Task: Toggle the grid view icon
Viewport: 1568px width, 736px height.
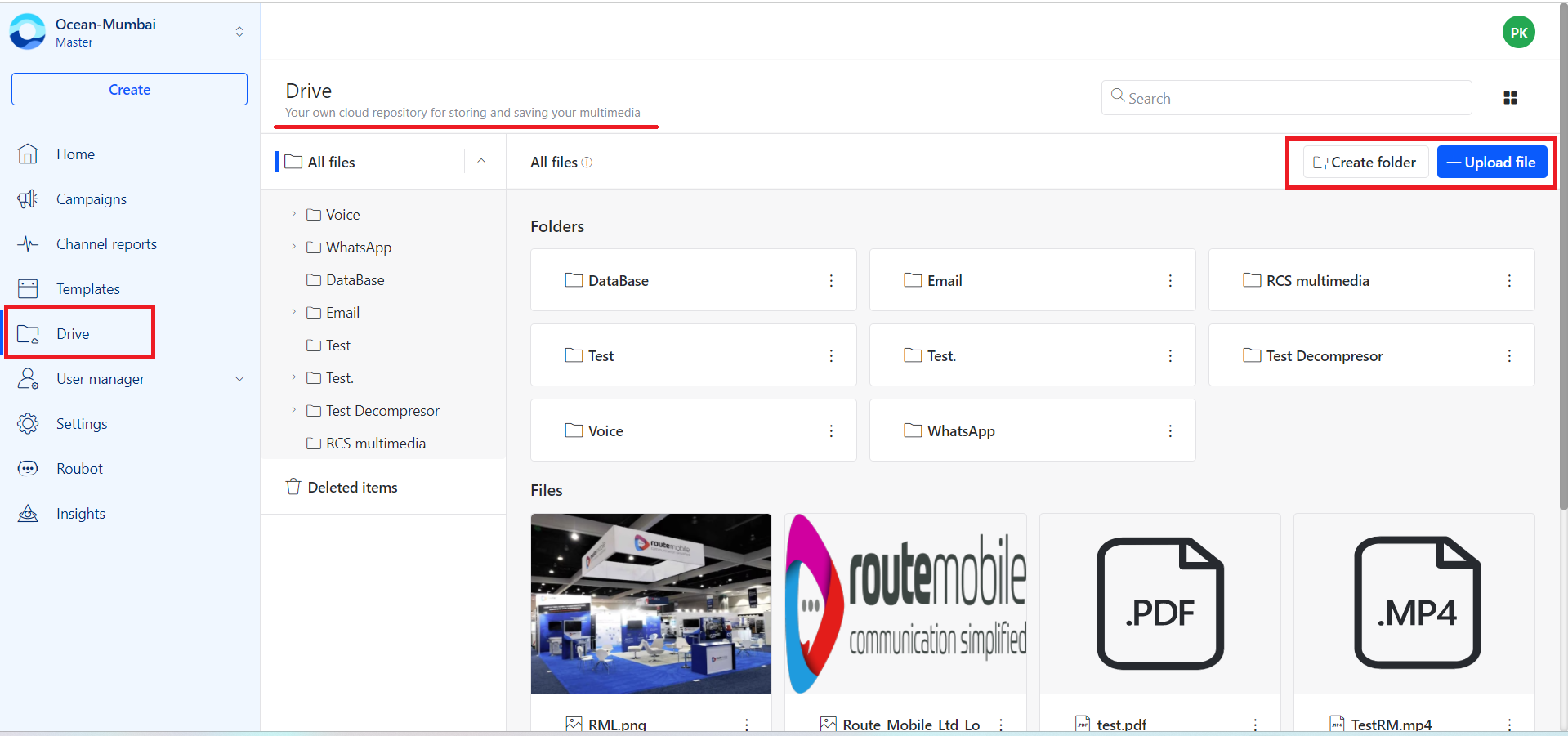Action: tap(1510, 98)
